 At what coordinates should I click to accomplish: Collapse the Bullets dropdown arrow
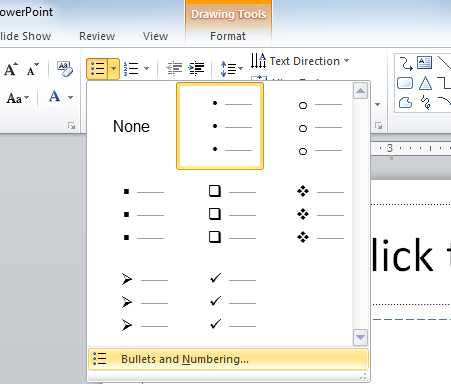[114, 69]
